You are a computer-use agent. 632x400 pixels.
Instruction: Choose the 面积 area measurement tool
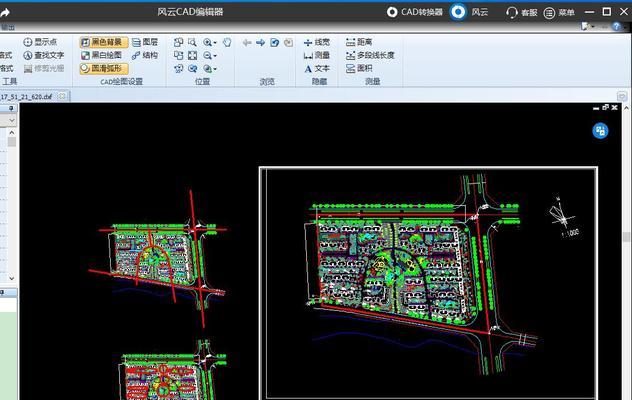(359, 69)
